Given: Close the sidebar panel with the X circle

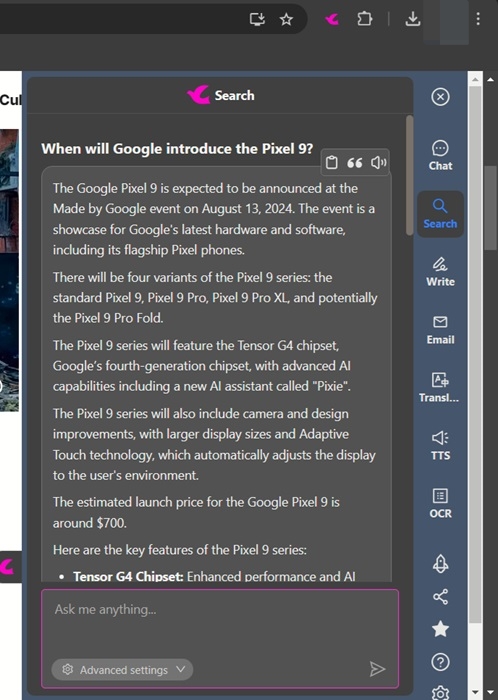Looking at the screenshot, I should click(x=440, y=96).
